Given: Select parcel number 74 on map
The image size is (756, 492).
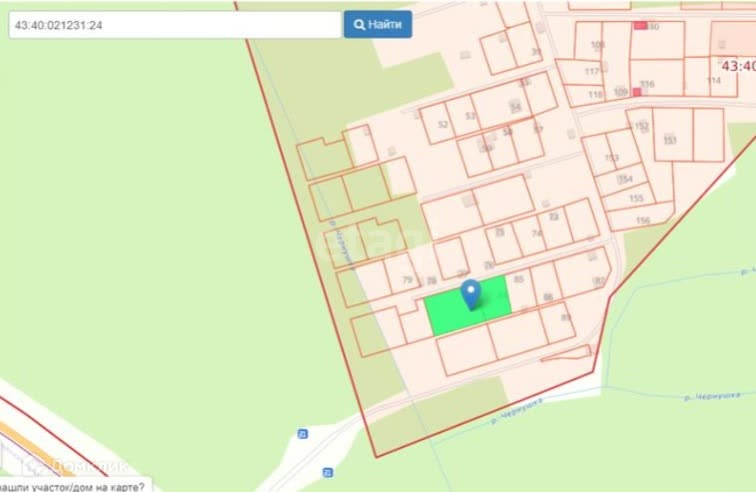Looking at the screenshot, I should tap(537, 233).
